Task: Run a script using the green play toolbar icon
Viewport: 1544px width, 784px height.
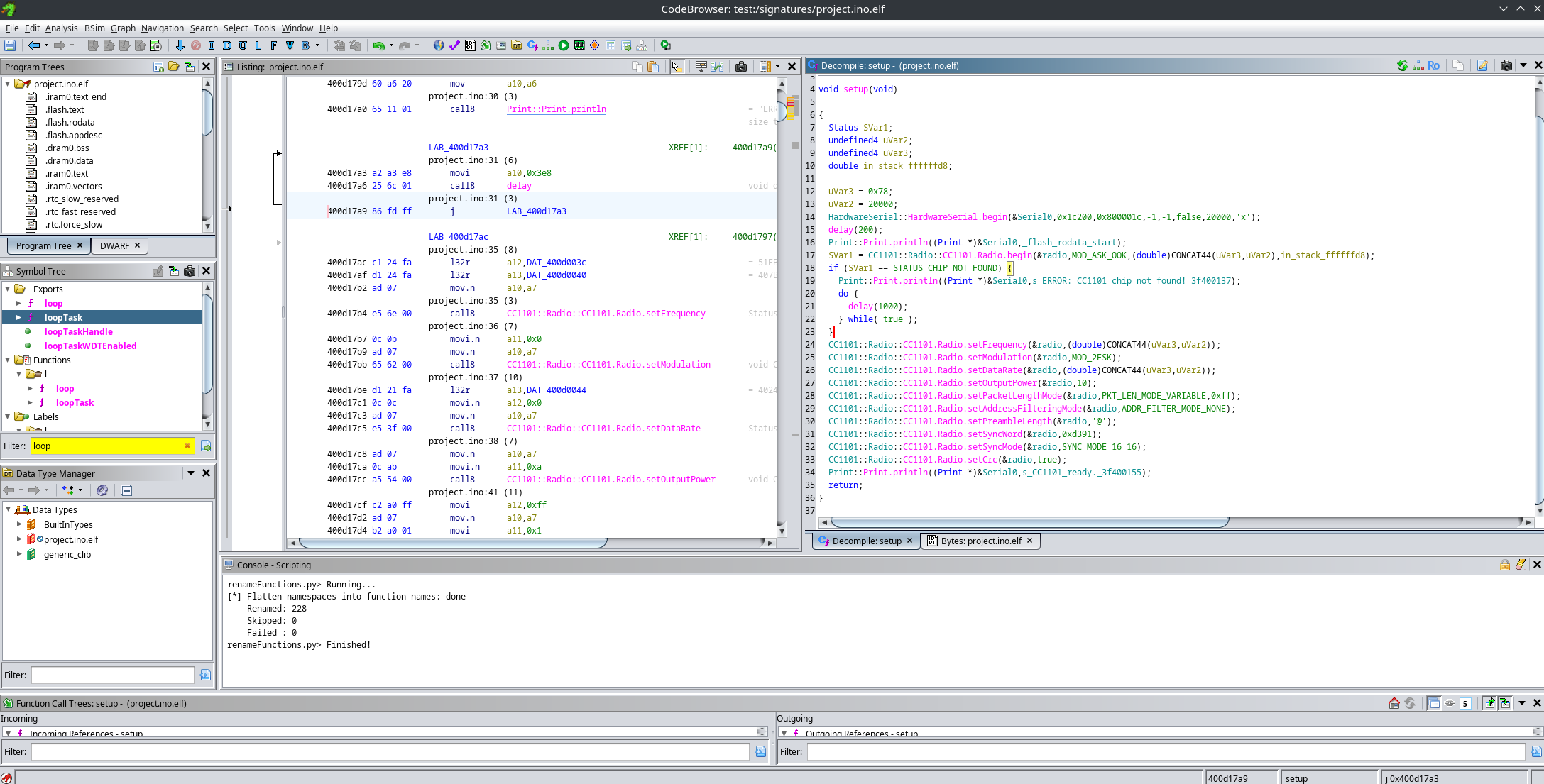Action: click(564, 45)
